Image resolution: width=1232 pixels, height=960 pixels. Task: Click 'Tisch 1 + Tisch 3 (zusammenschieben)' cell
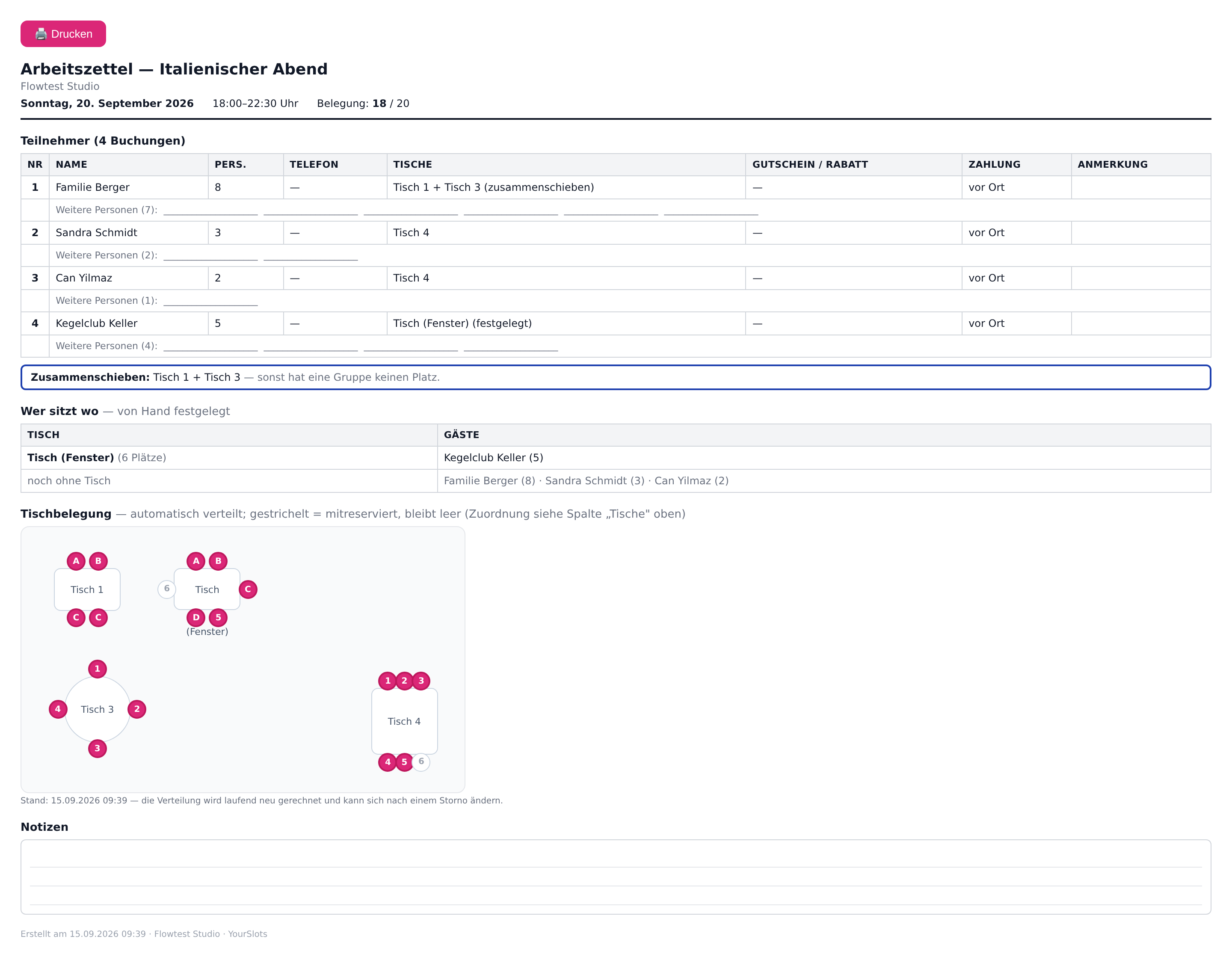coord(566,187)
